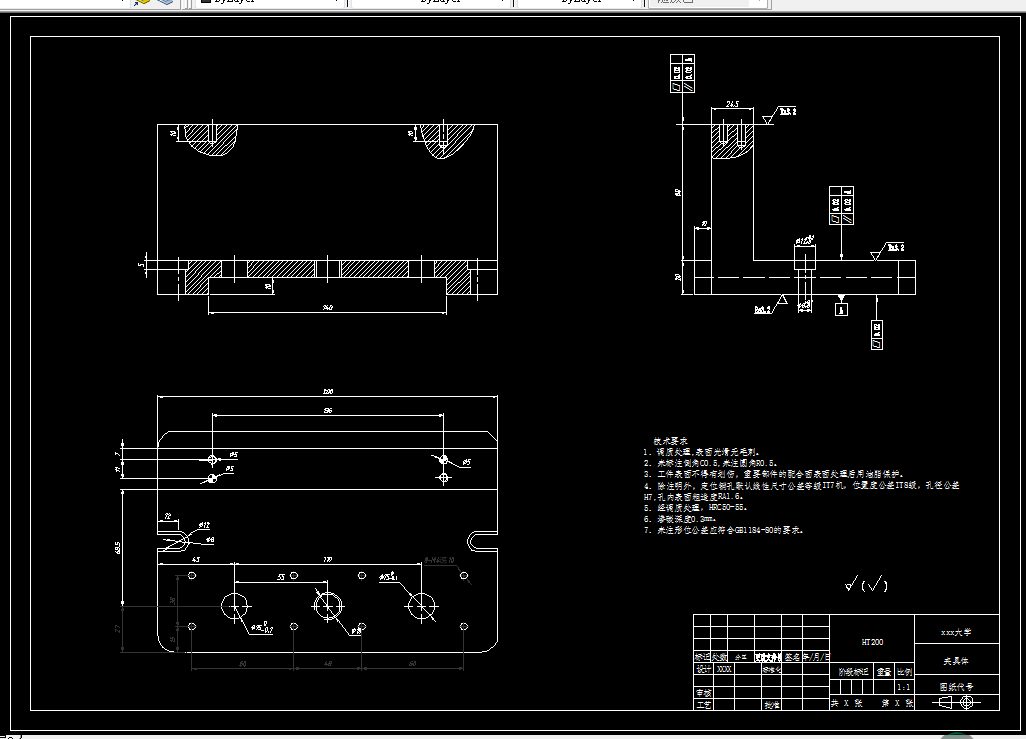Viewport: 1026px width, 739px height.
Task: Select the middle large hole circle in plan view
Action: pos(328,605)
